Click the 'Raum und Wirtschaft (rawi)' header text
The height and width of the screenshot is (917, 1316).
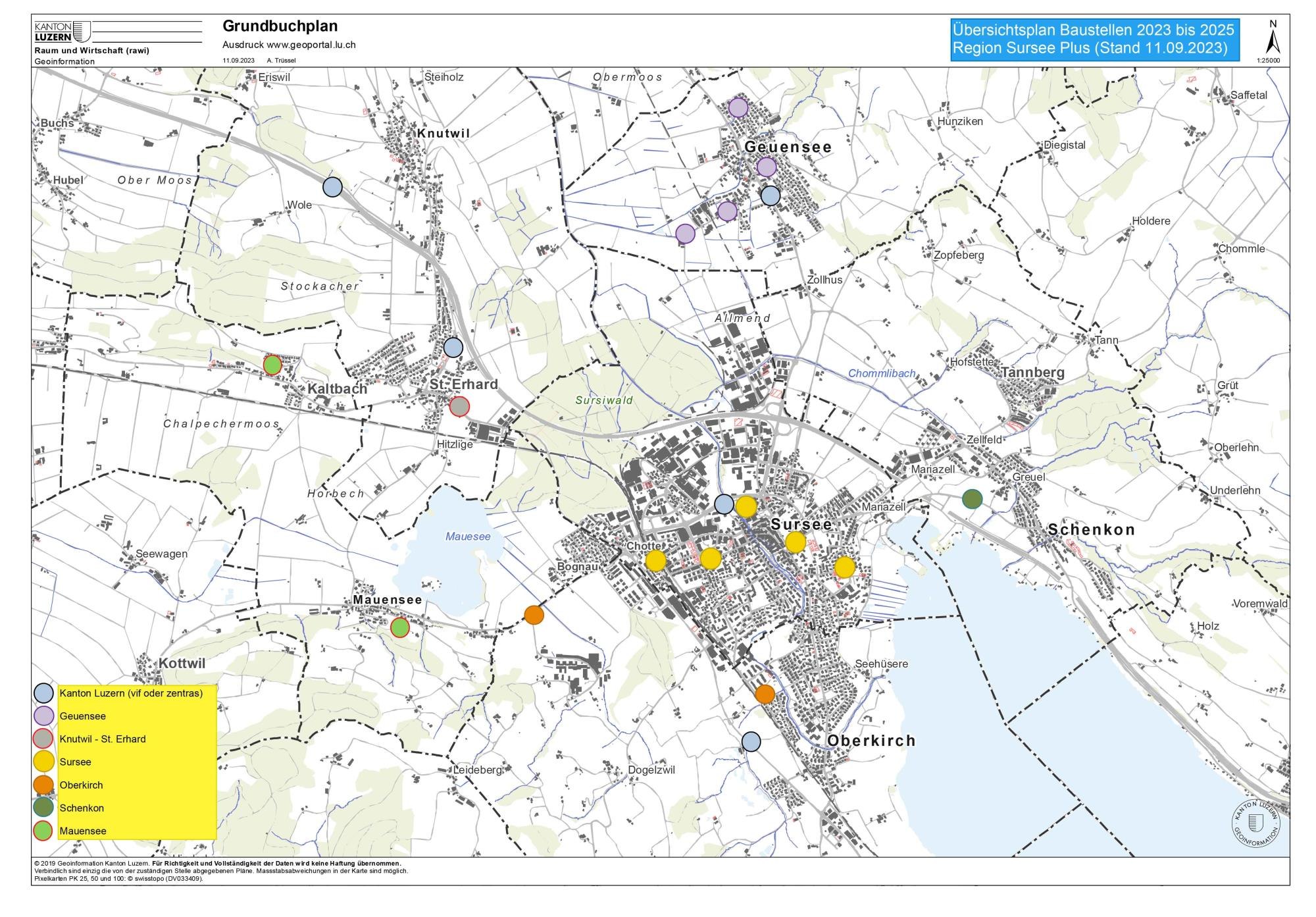tap(92, 51)
